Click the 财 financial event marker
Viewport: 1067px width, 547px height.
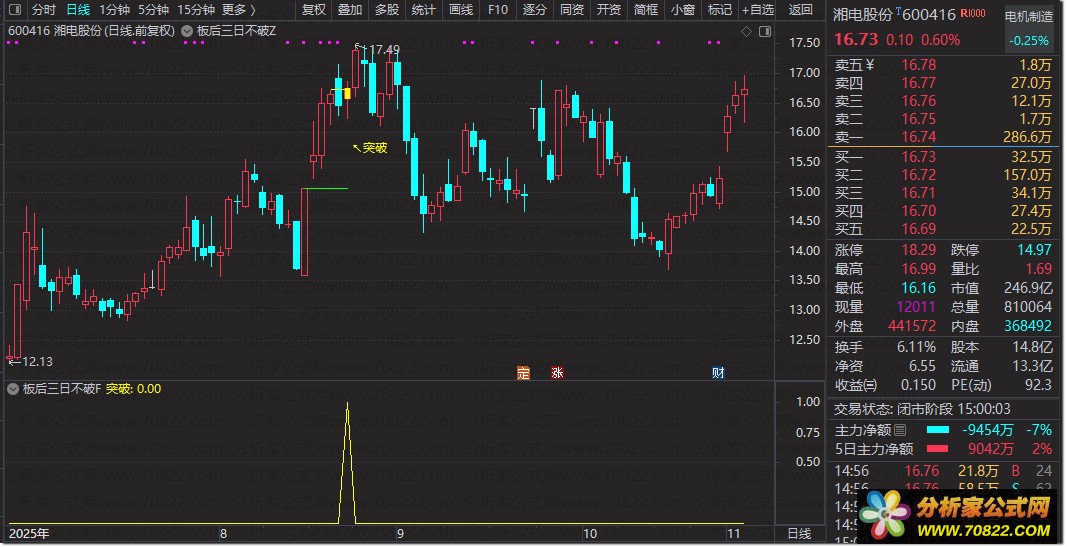[718, 373]
